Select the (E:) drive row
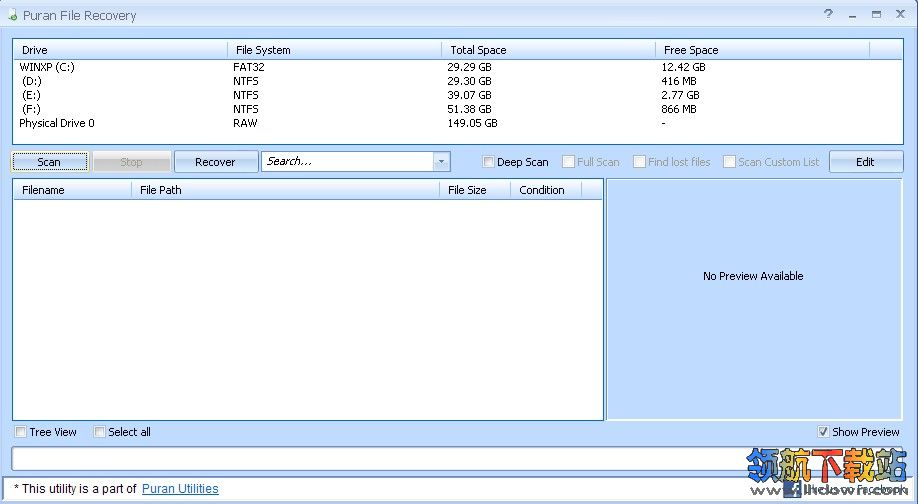Viewport: 918px width, 504px height. 457,95
